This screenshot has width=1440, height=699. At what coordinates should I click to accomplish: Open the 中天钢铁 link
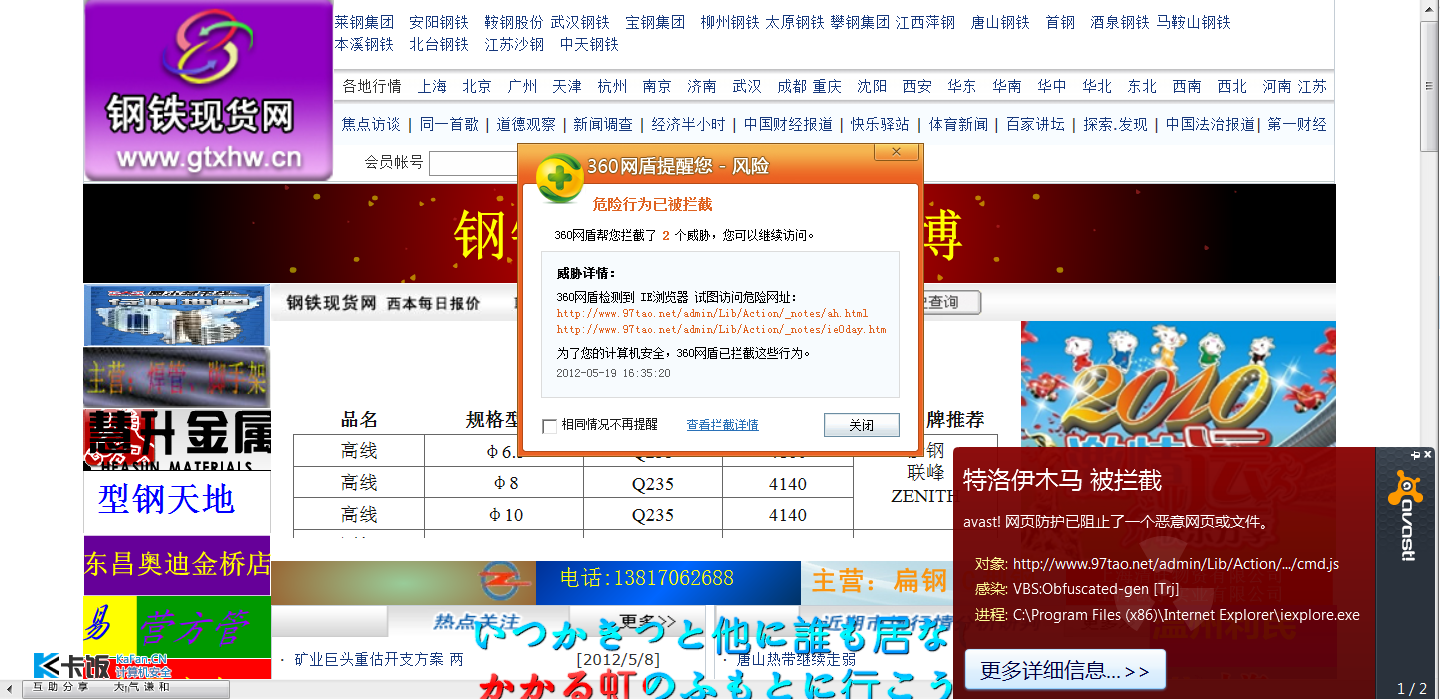(589, 44)
